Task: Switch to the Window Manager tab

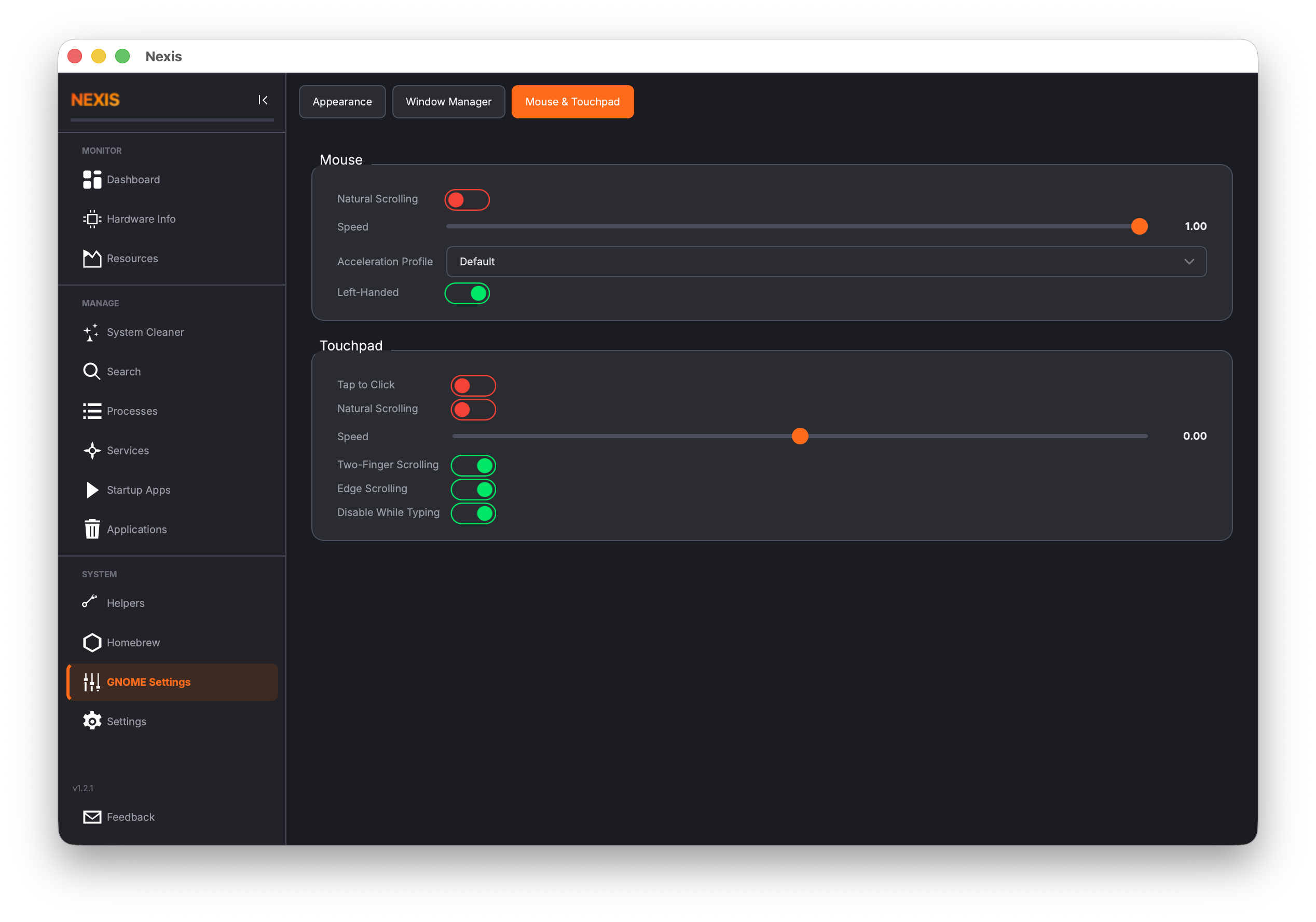Action: [x=448, y=101]
